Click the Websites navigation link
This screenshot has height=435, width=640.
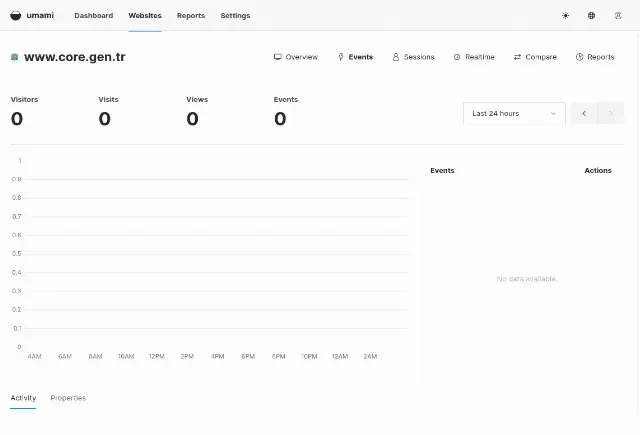pyautogui.click(x=145, y=16)
